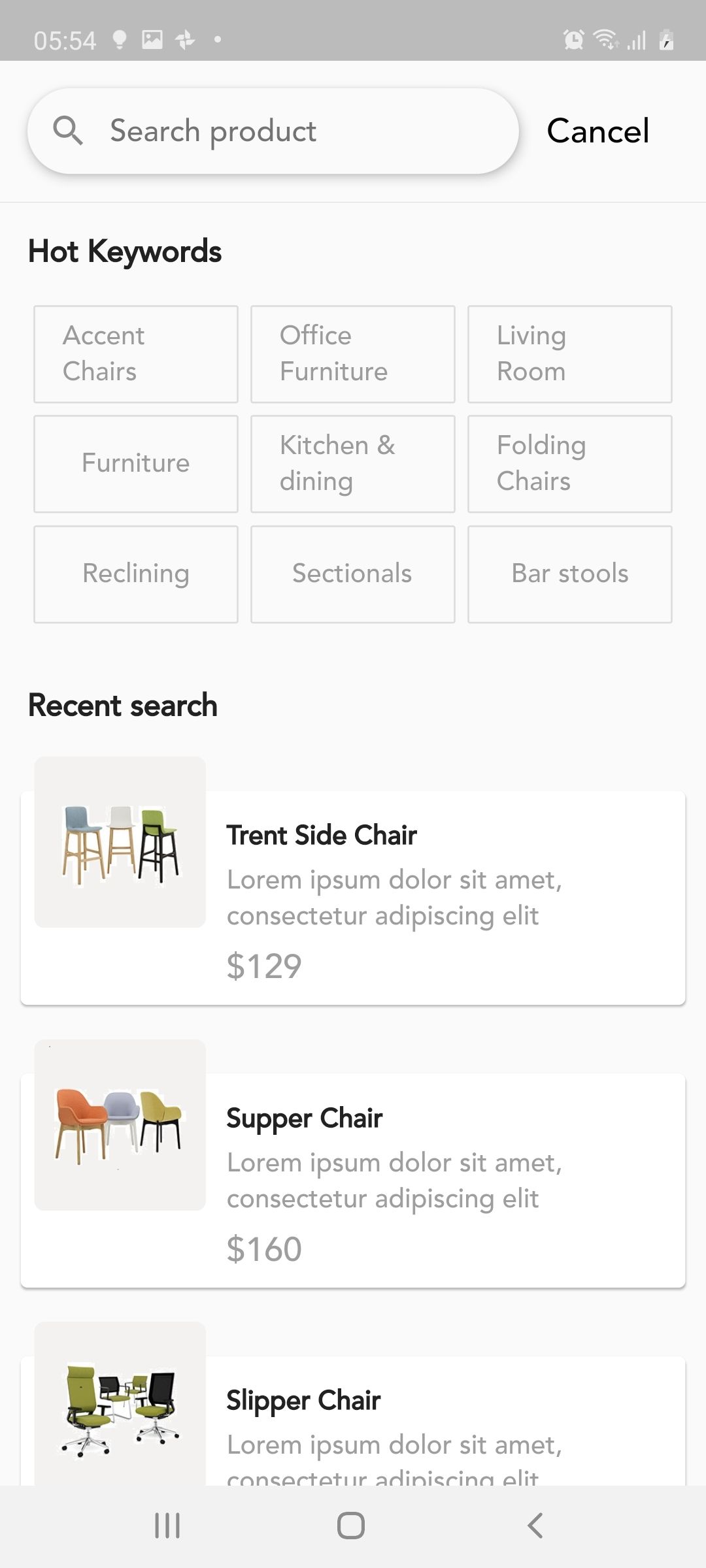
Task: Tap the Bar stools keyword
Action: pyautogui.click(x=570, y=574)
